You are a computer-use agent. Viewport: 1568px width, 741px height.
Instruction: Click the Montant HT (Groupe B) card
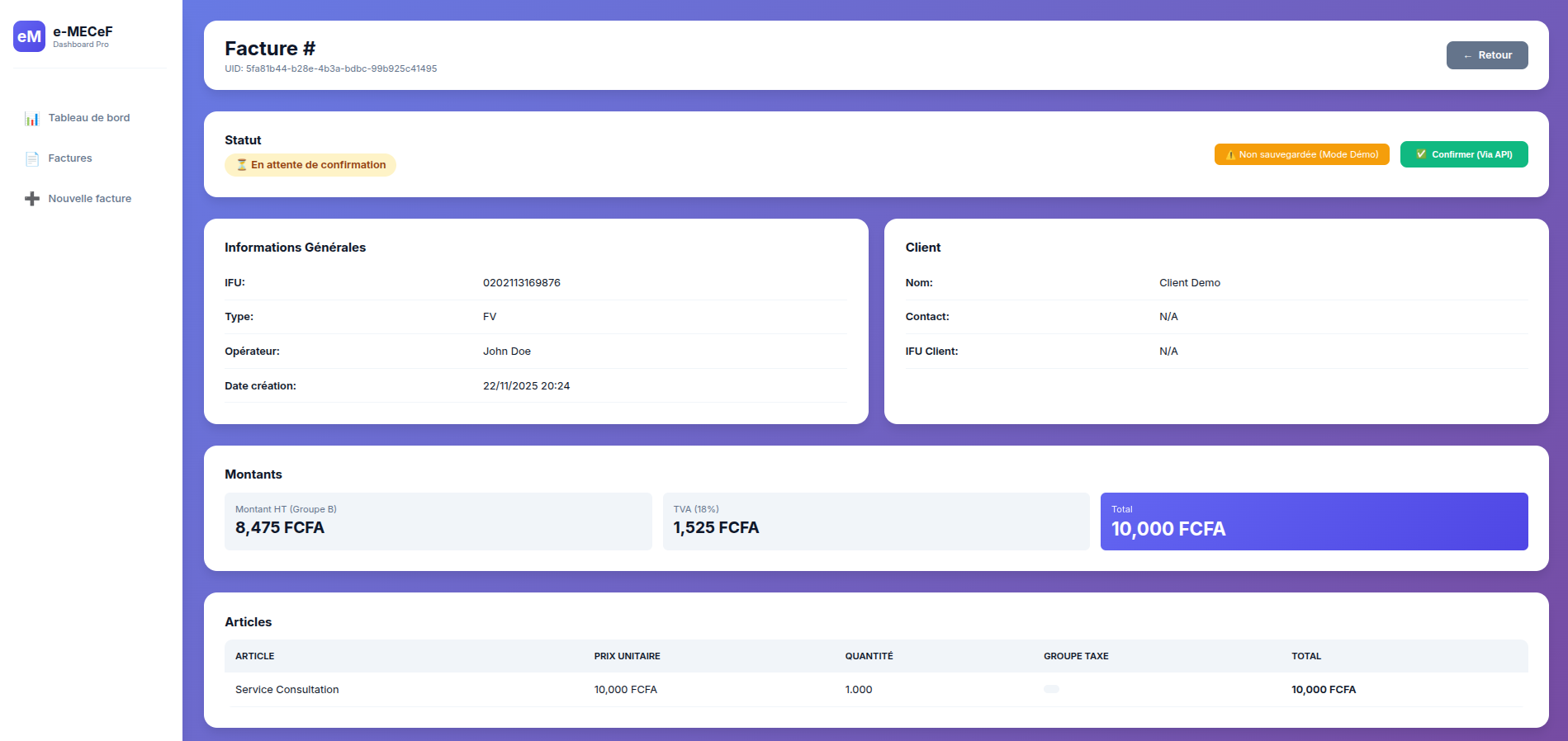(438, 522)
